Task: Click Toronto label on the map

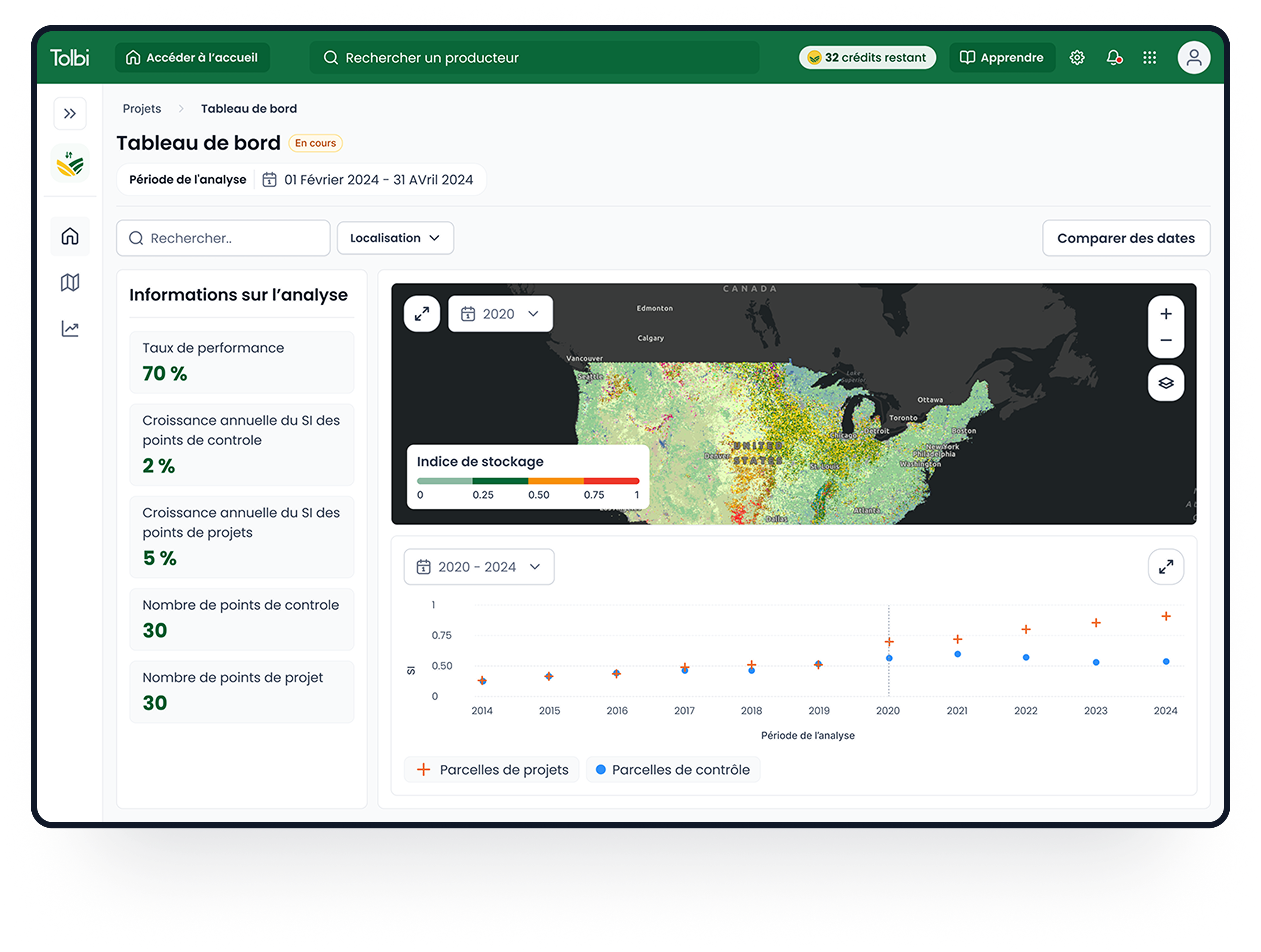Action: pyautogui.click(x=903, y=417)
